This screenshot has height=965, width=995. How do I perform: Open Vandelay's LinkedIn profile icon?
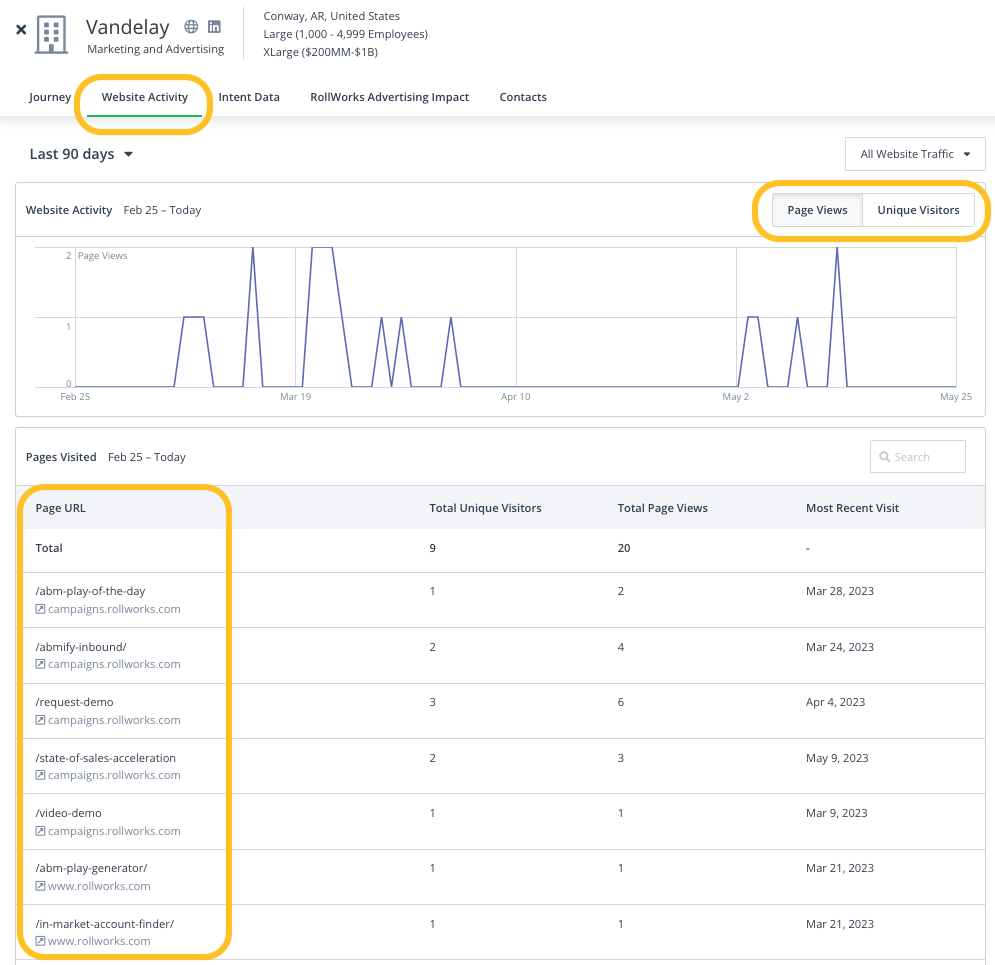click(214, 27)
